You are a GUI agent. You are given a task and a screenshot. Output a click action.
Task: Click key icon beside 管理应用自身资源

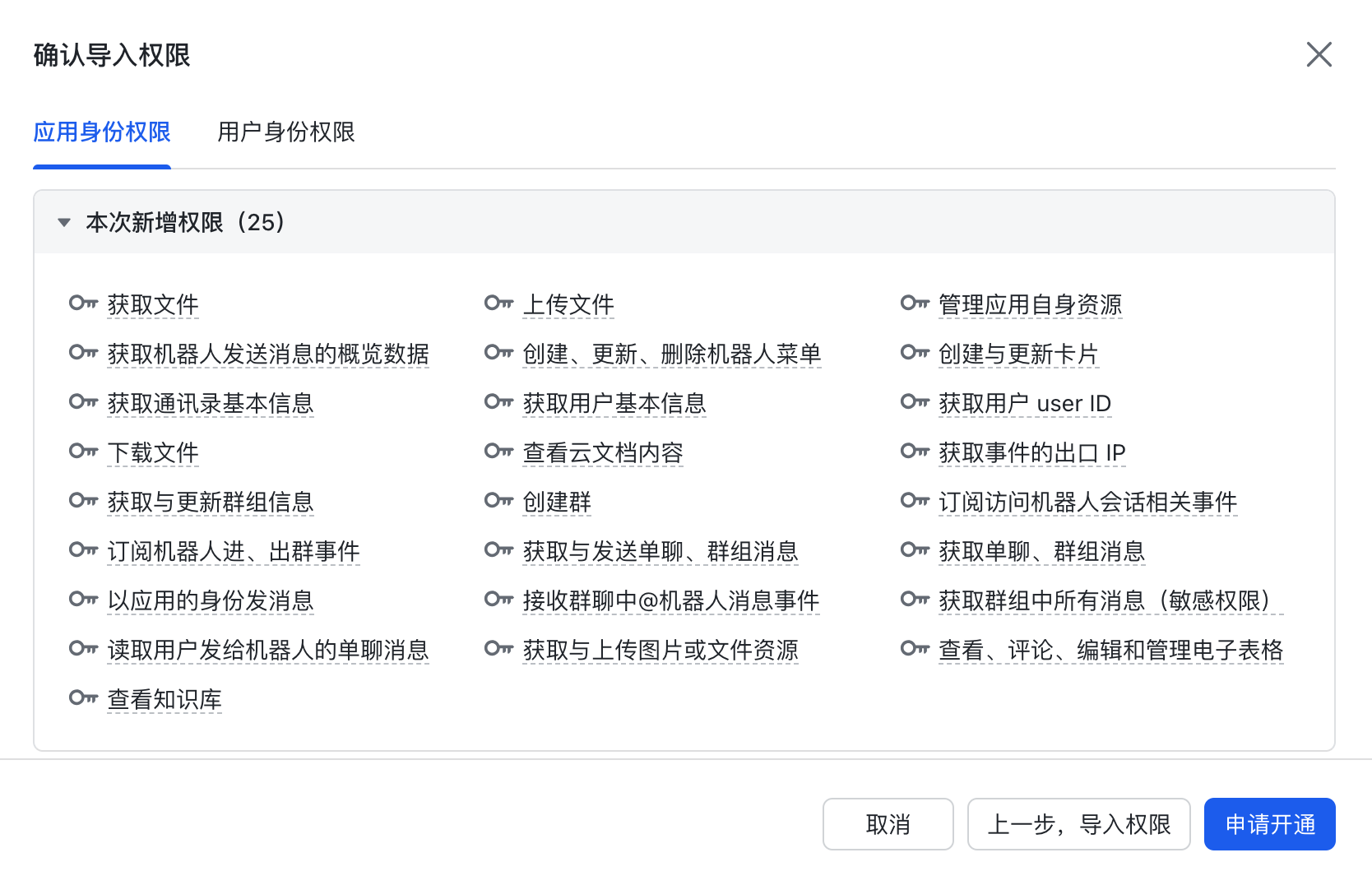click(x=915, y=303)
